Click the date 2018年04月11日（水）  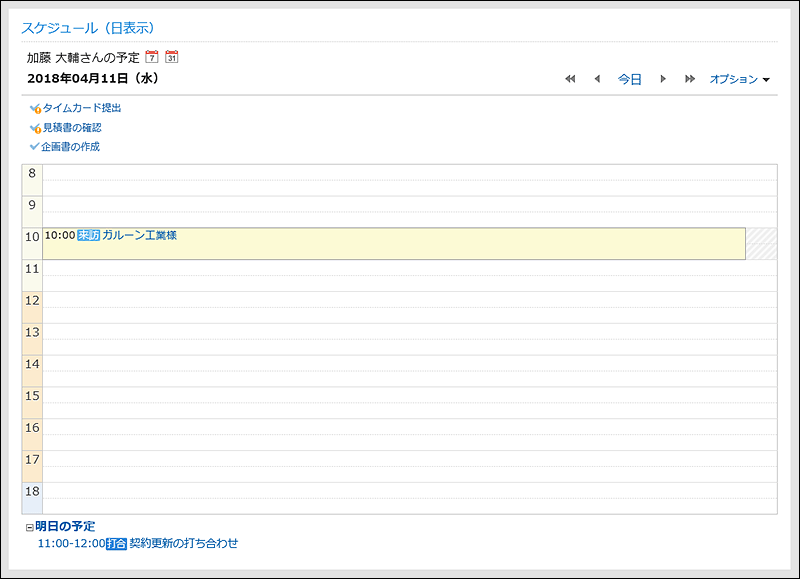93,78
